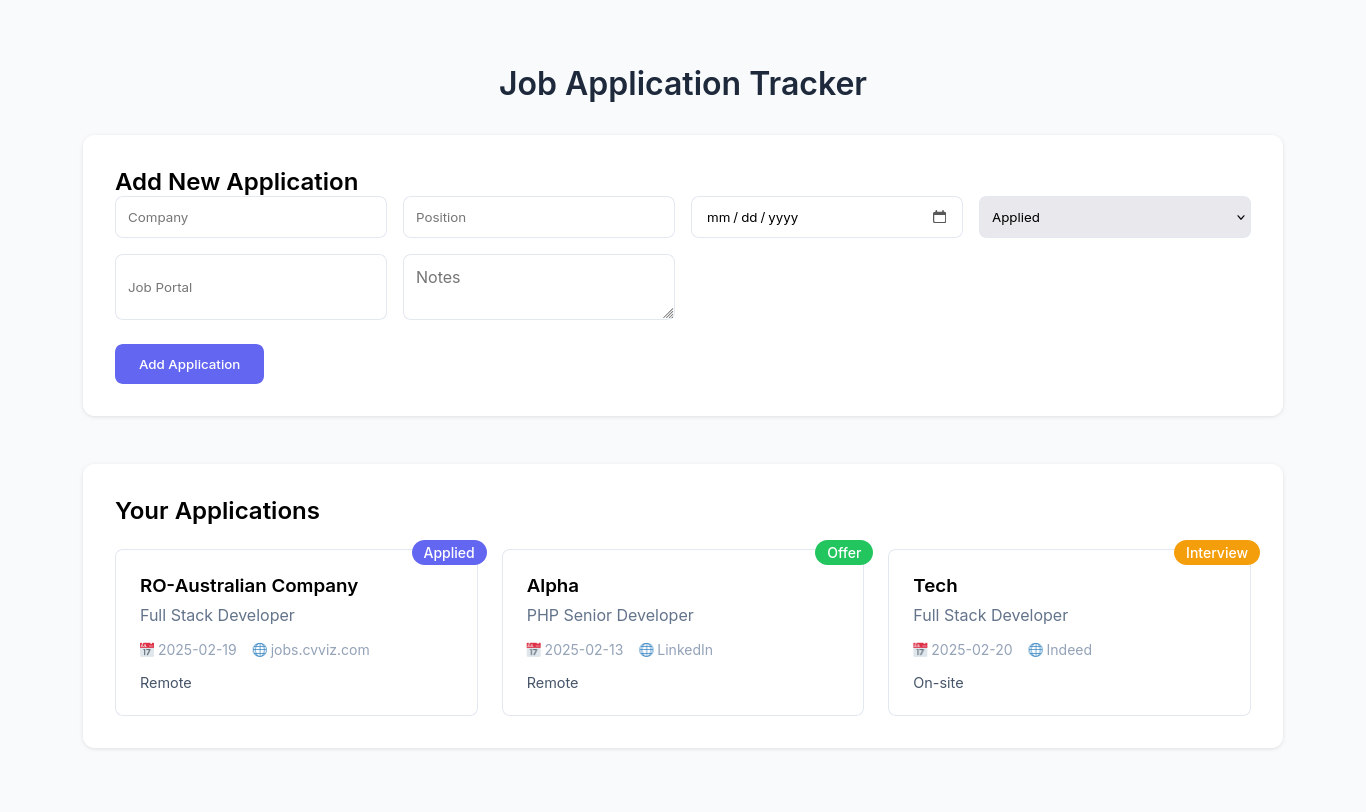Viewport: 1366px width, 812px height.
Task: Click the calendar icon on the Tech card
Action: point(920,649)
